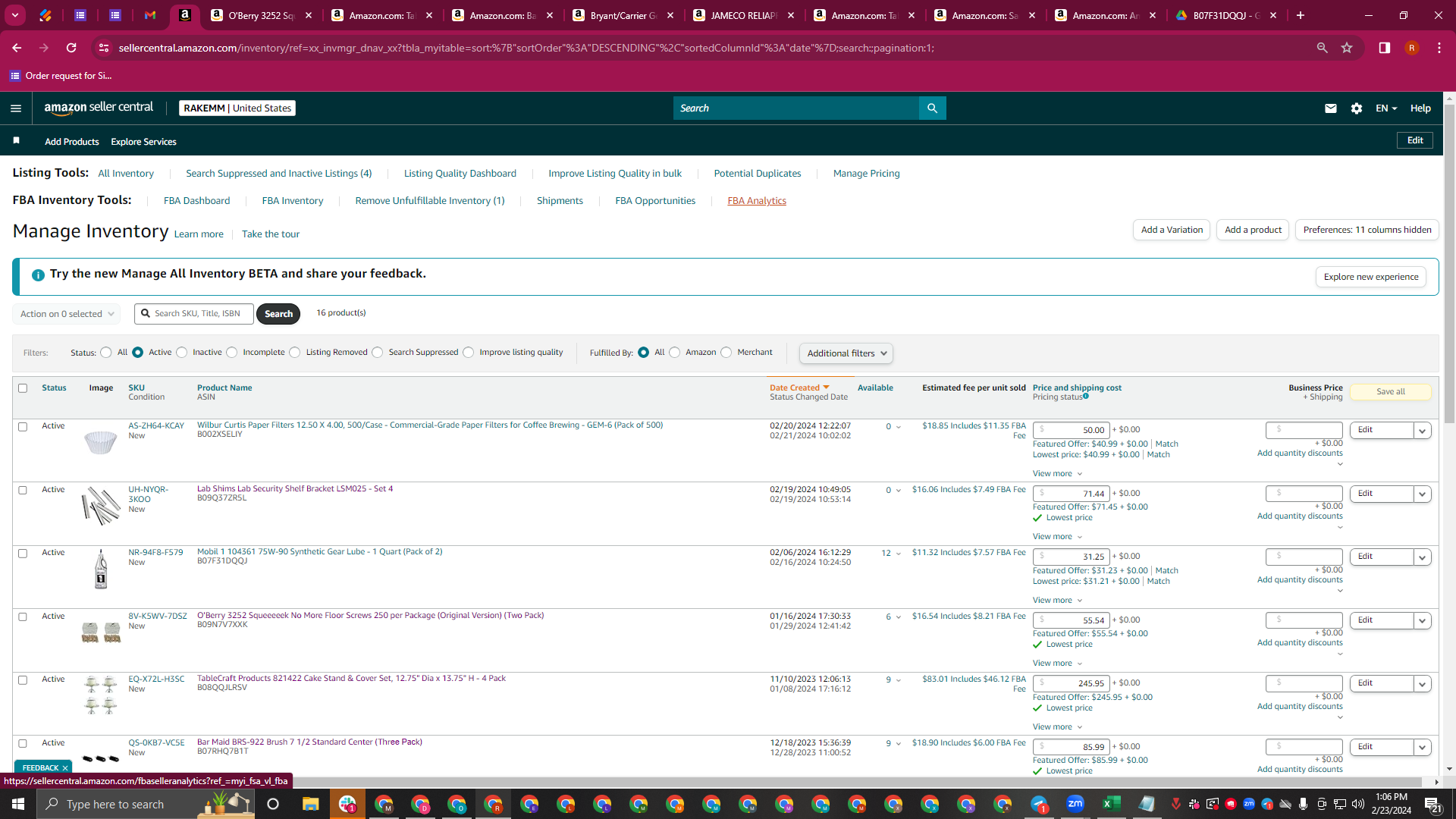This screenshot has height=819, width=1456.
Task: Open Edit dropdown arrow for Wilbur Curtis row
Action: pyautogui.click(x=1423, y=431)
